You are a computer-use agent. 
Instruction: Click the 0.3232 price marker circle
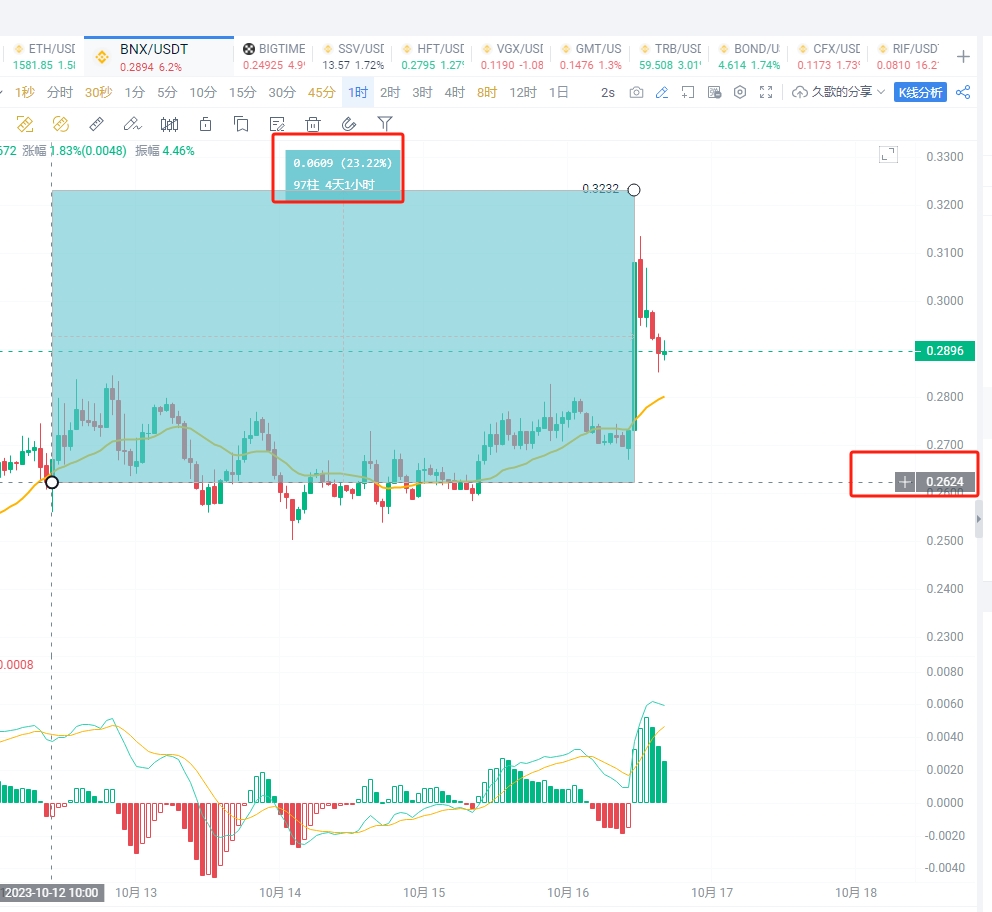click(633, 189)
